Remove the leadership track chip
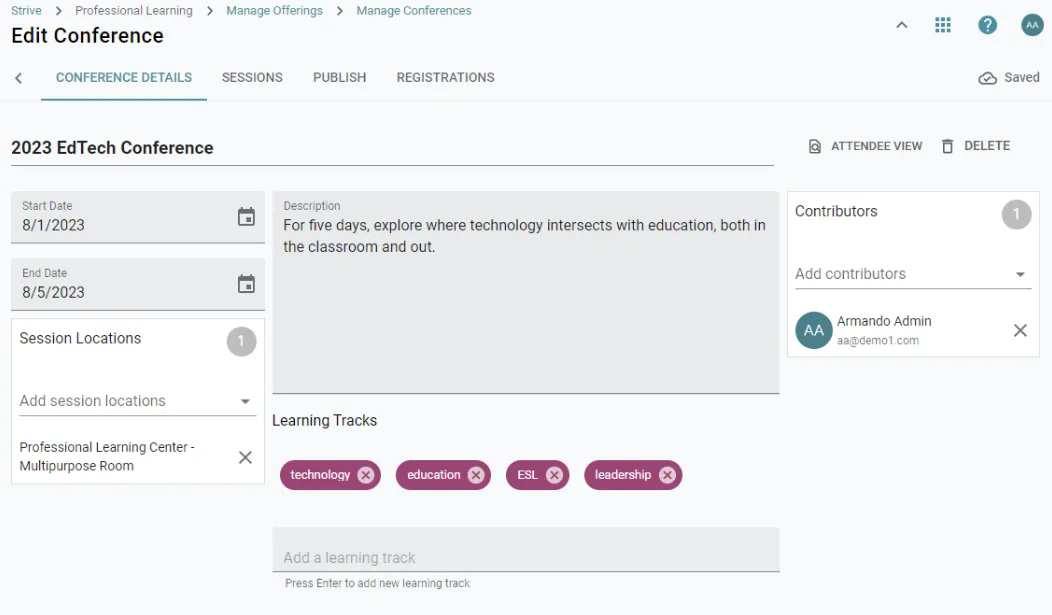This screenshot has width=1052, height=615. (x=667, y=475)
